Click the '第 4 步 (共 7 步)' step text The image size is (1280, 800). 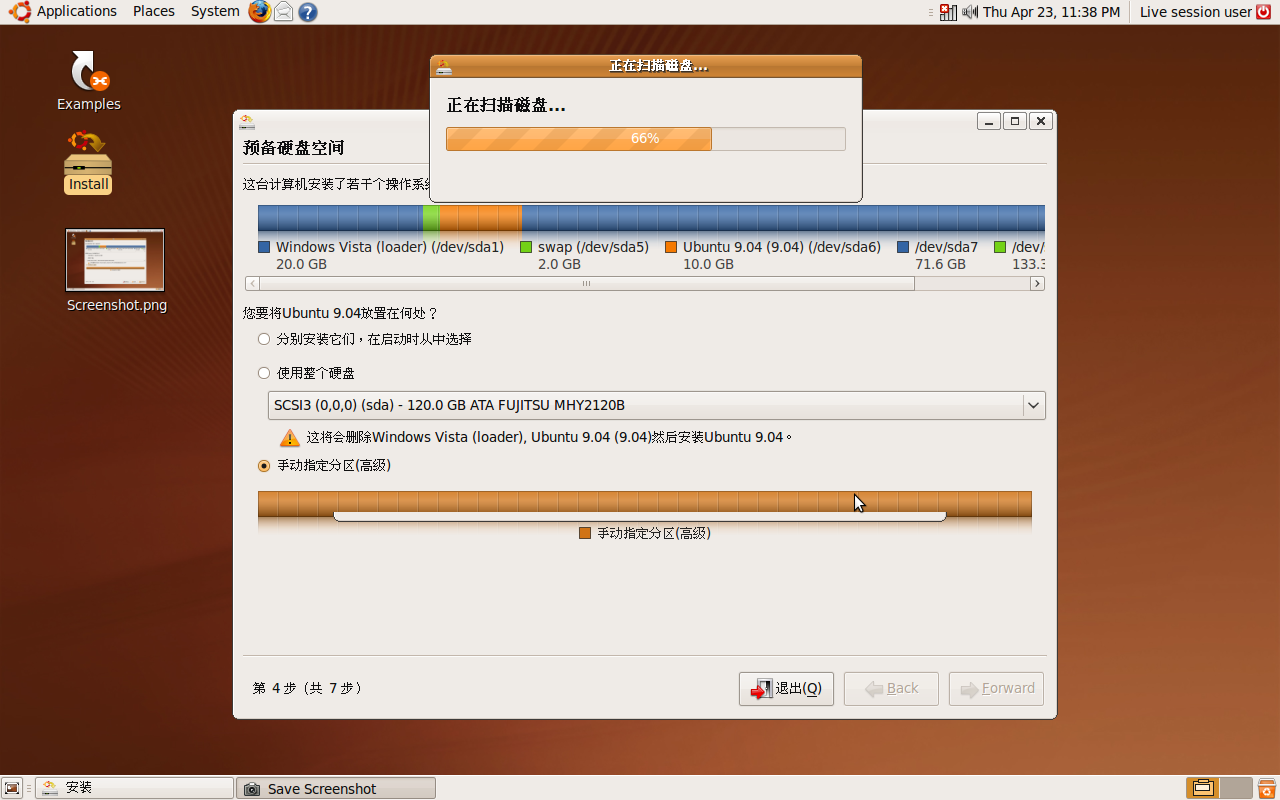[307, 688]
